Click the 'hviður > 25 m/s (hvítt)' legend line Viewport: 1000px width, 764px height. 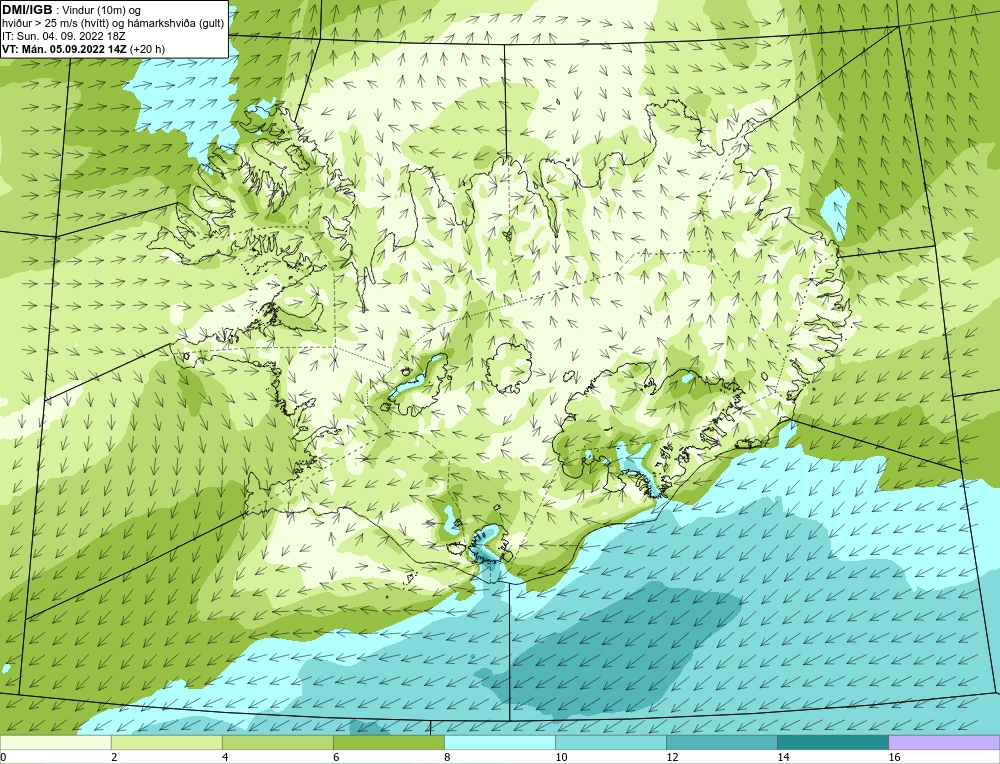[x=114, y=24]
